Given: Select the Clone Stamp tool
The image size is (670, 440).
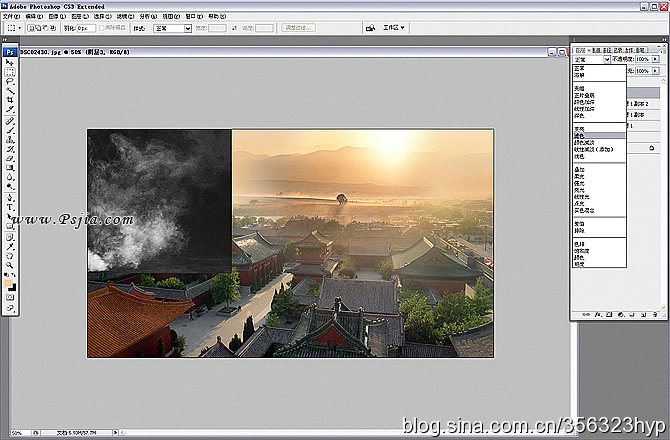Looking at the screenshot, I should coord(10,140).
